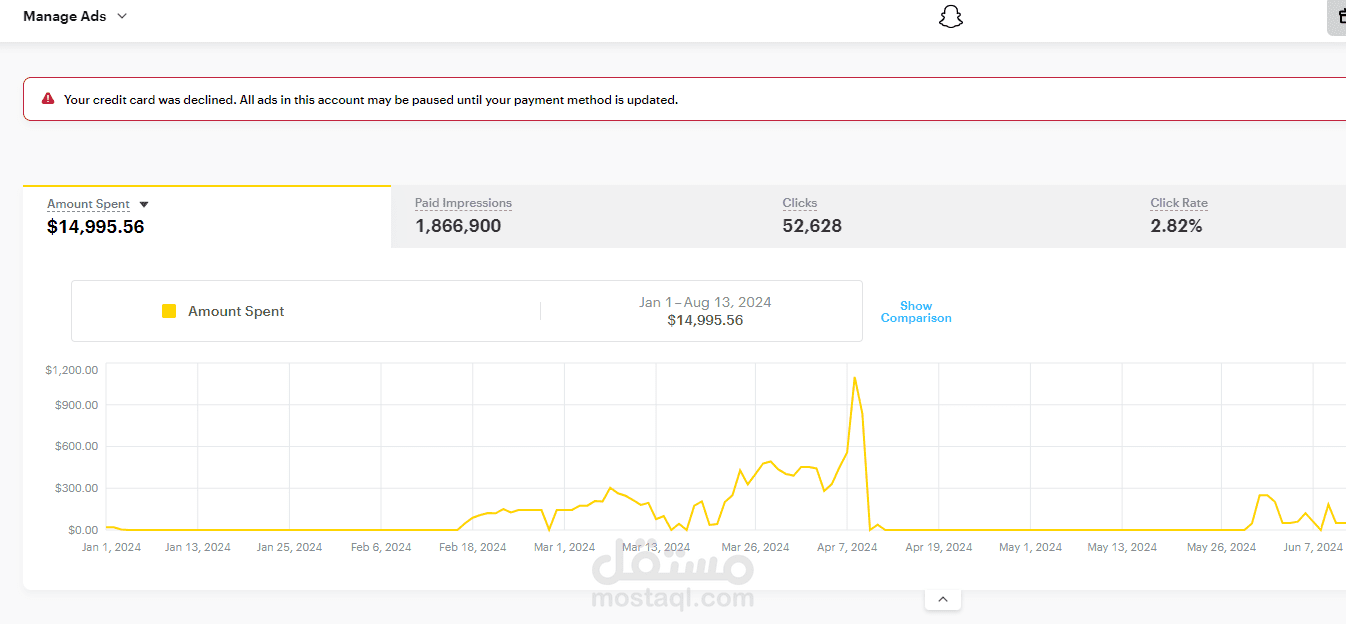Click the May 1, 2024 axis label
This screenshot has height=624, width=1346.
(1031, 547)
